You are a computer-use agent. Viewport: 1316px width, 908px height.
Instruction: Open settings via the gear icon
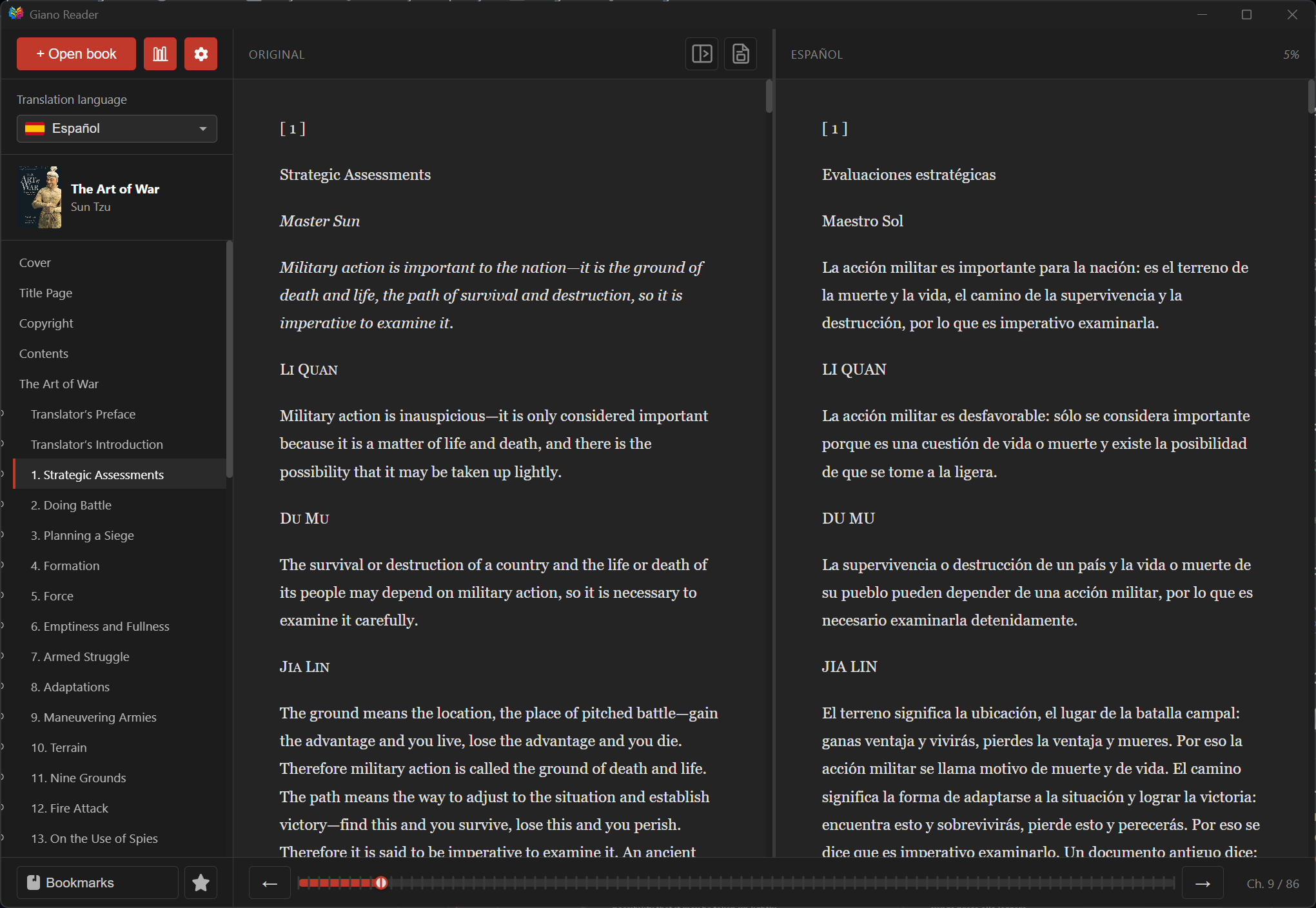coord(201,54)
